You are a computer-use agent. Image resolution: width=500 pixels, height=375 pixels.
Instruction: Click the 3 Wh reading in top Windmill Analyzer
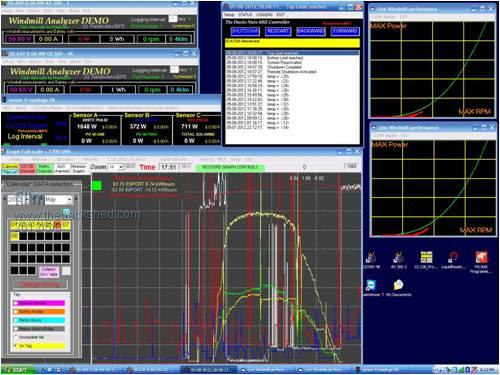point(117,39)
